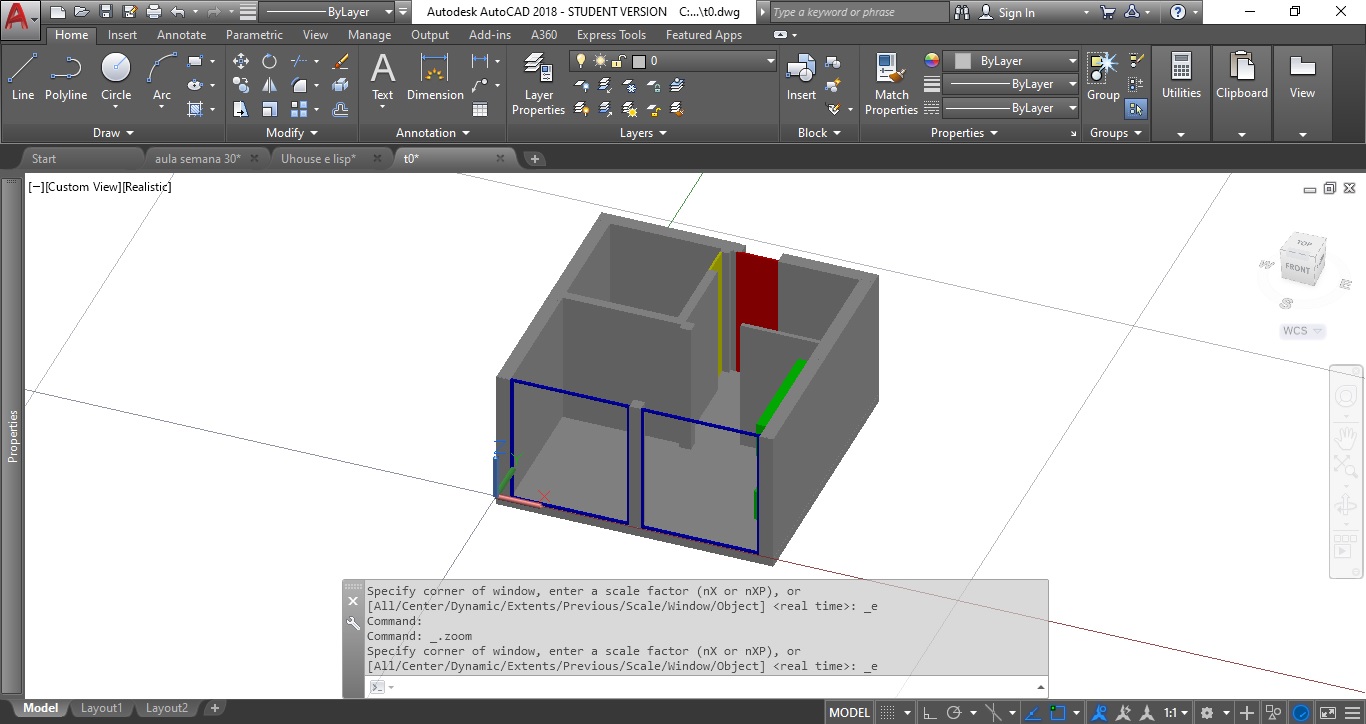Click the Save icon in quick access toolbar

click(106, 12)
